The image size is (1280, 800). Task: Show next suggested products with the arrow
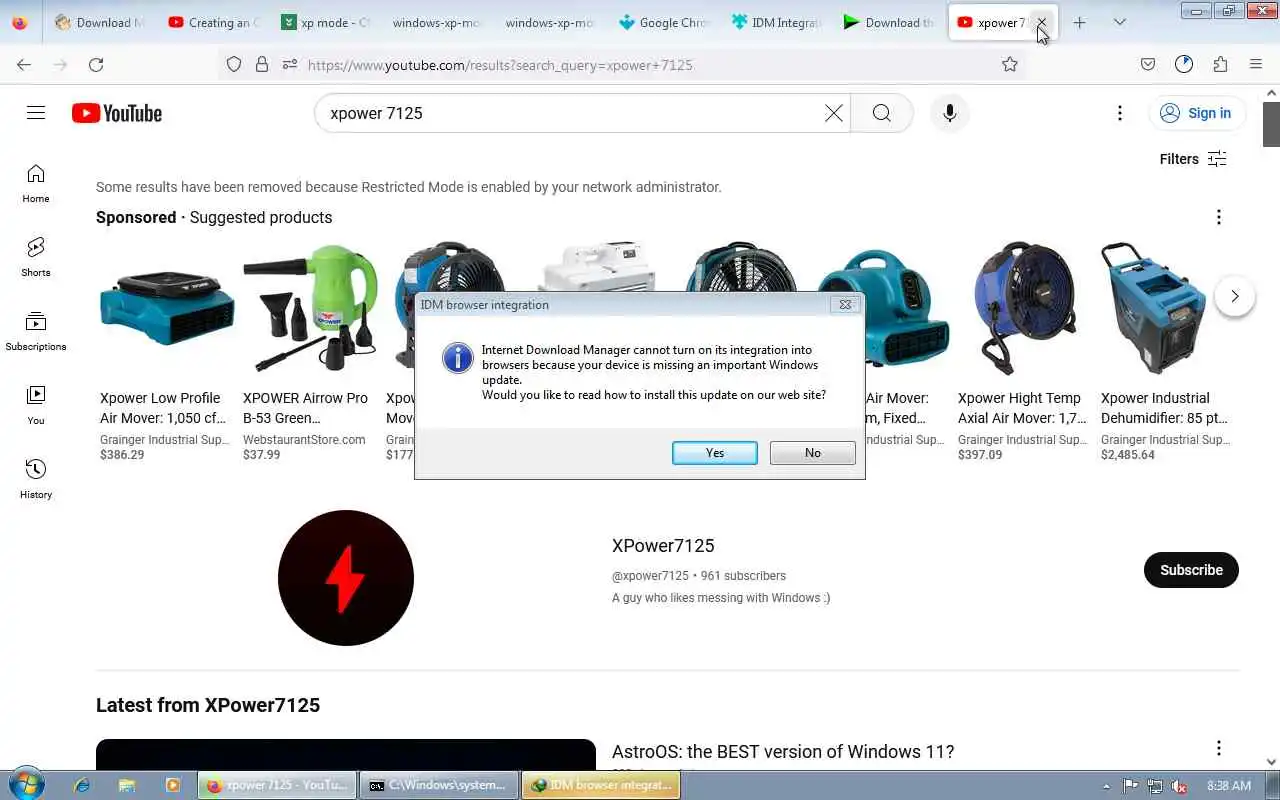[x=1235, y=296]
